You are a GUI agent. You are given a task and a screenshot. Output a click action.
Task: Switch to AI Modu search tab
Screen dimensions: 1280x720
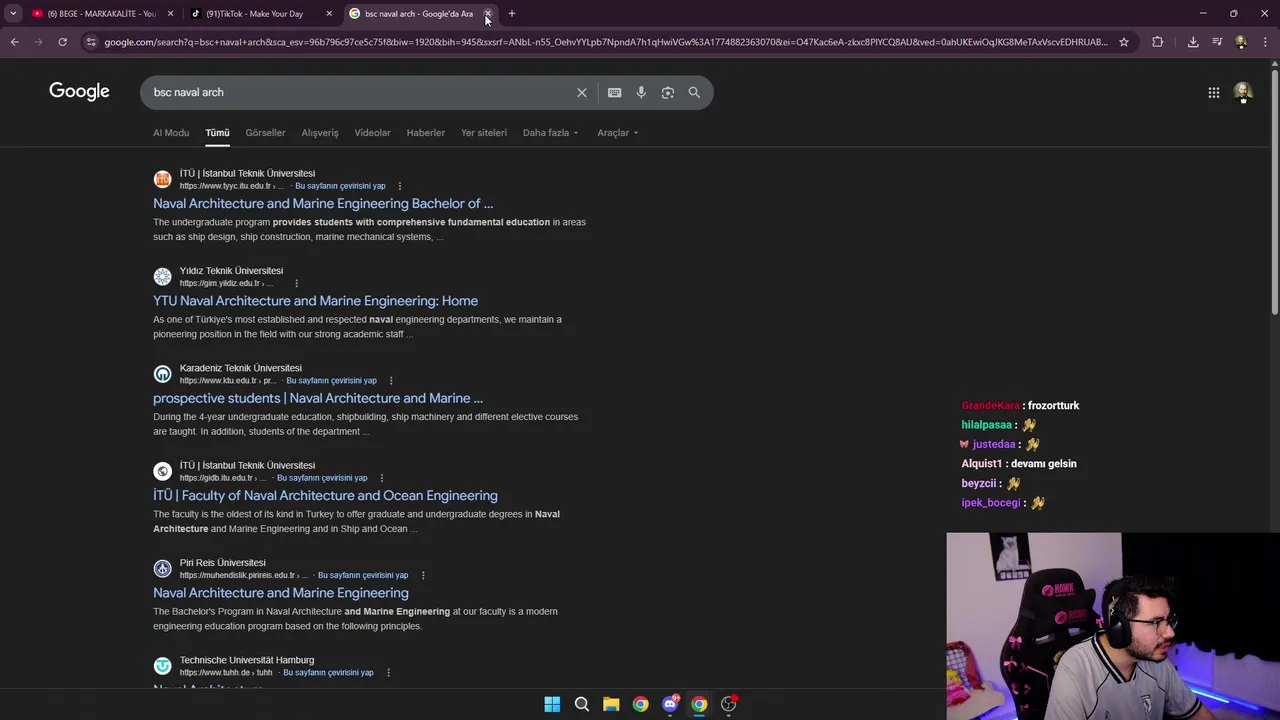pos(171,132)
